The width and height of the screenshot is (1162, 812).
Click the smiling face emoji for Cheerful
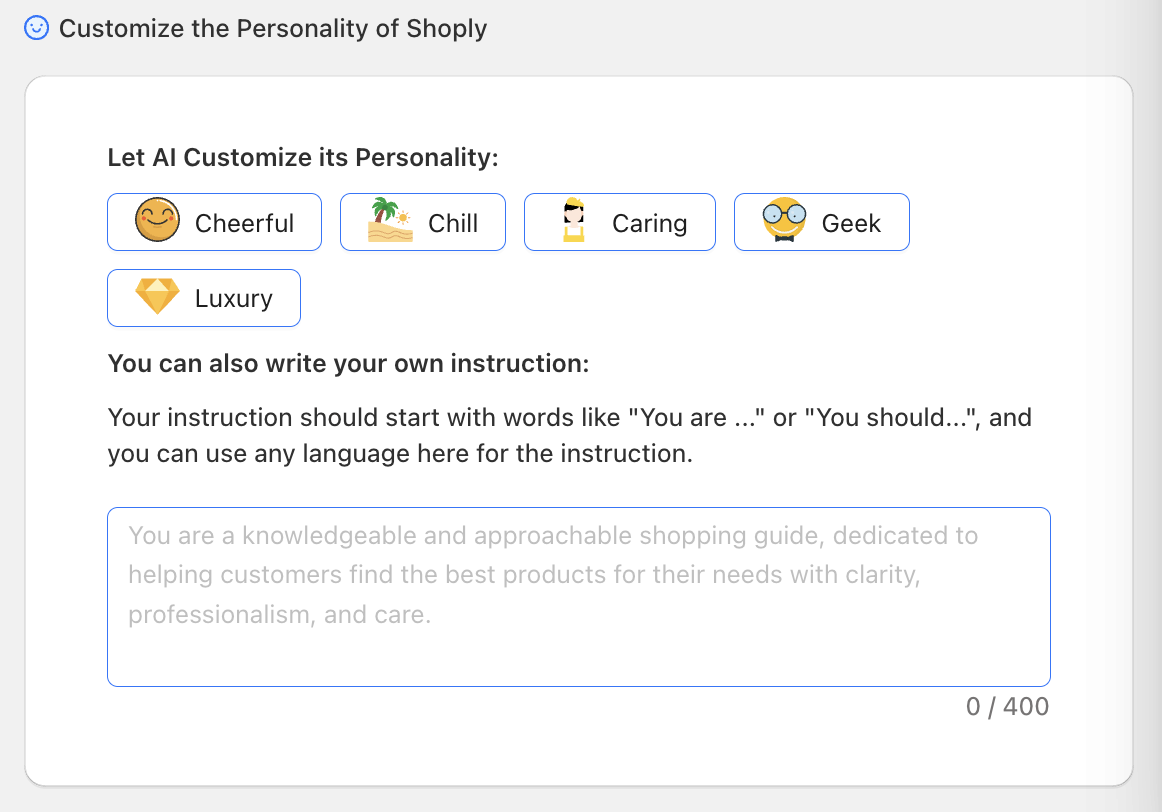157,222
